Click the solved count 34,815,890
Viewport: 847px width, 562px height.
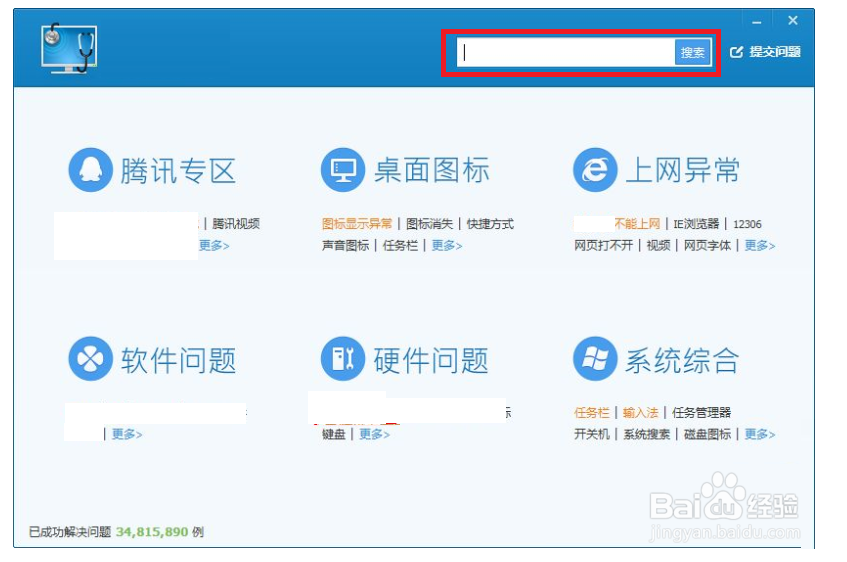pyautogui.click(x=152, y=532)
